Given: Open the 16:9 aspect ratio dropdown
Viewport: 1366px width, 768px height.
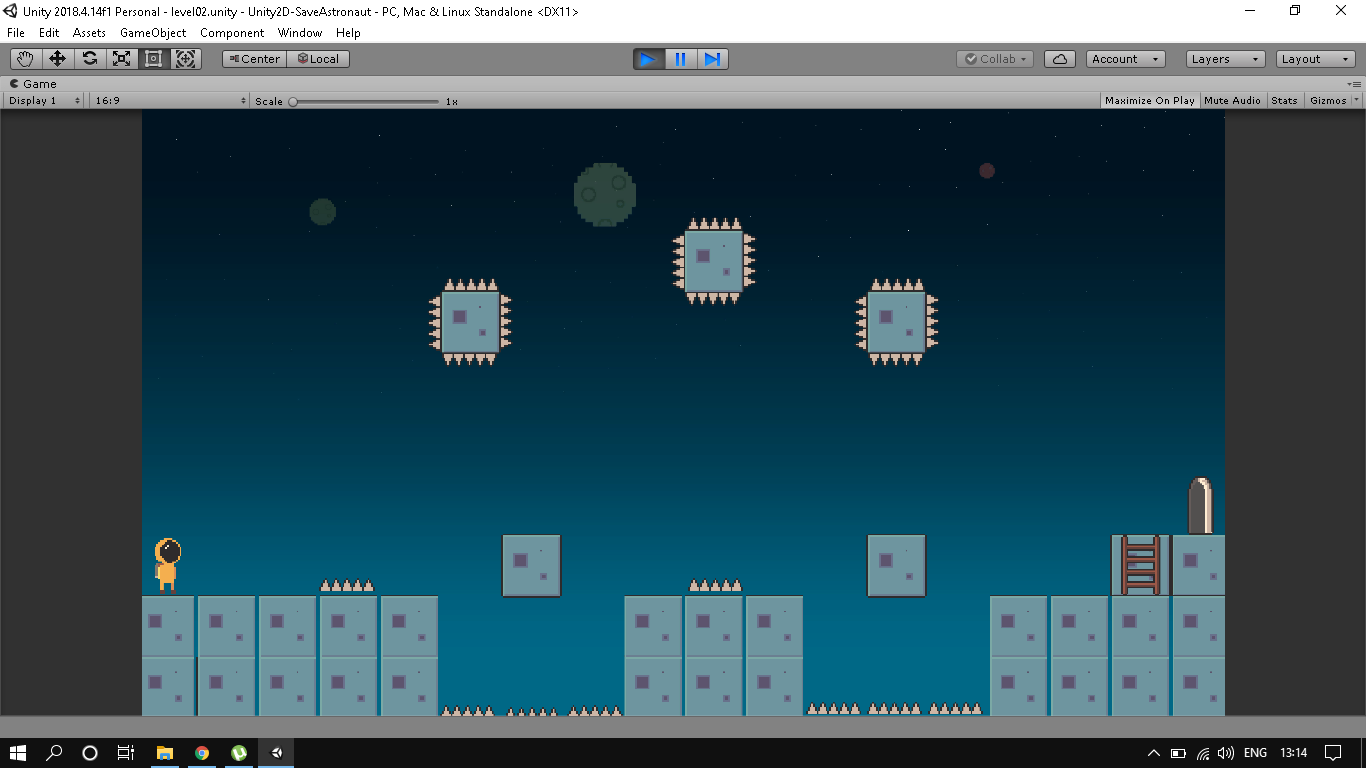Looking at the screenshot, I should click(169, 100).
